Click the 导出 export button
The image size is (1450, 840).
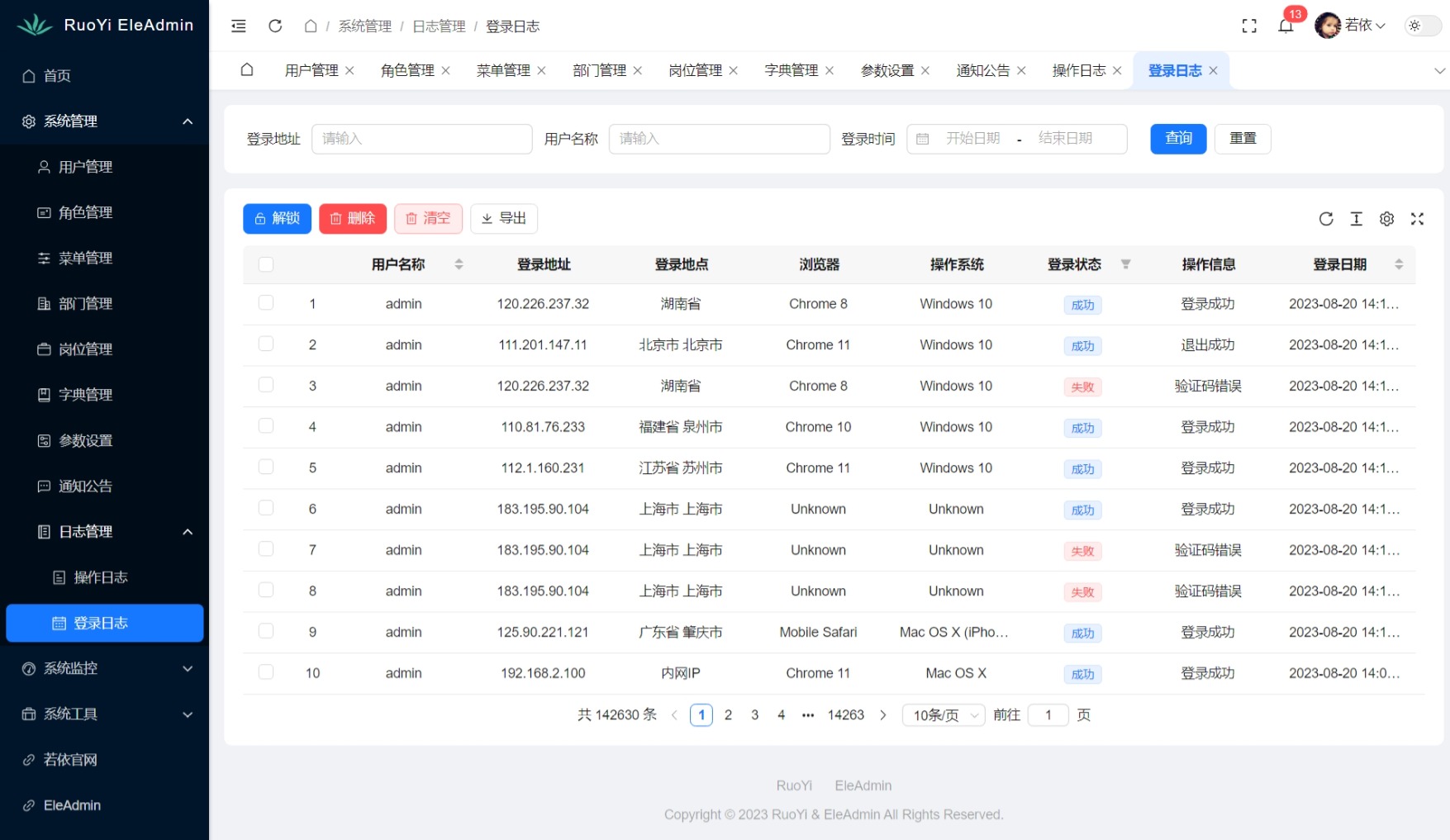[504, 218]
